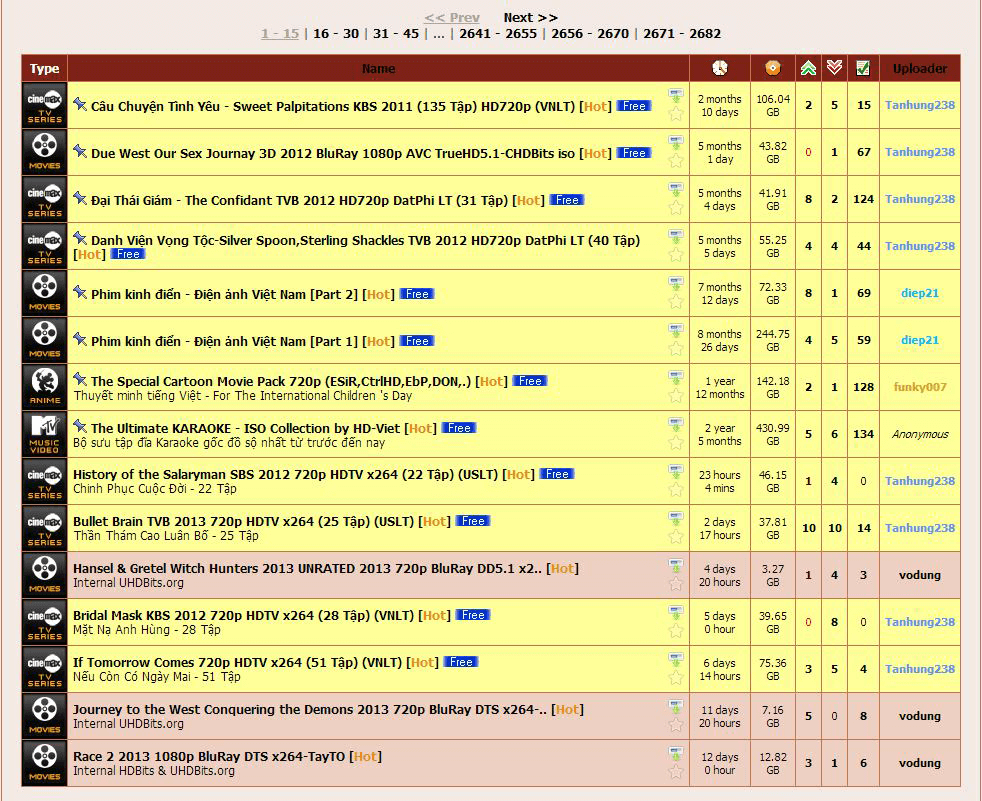
Task: Toggle bookmark star for History of the Salaryman
Action: tap(676, 489)
